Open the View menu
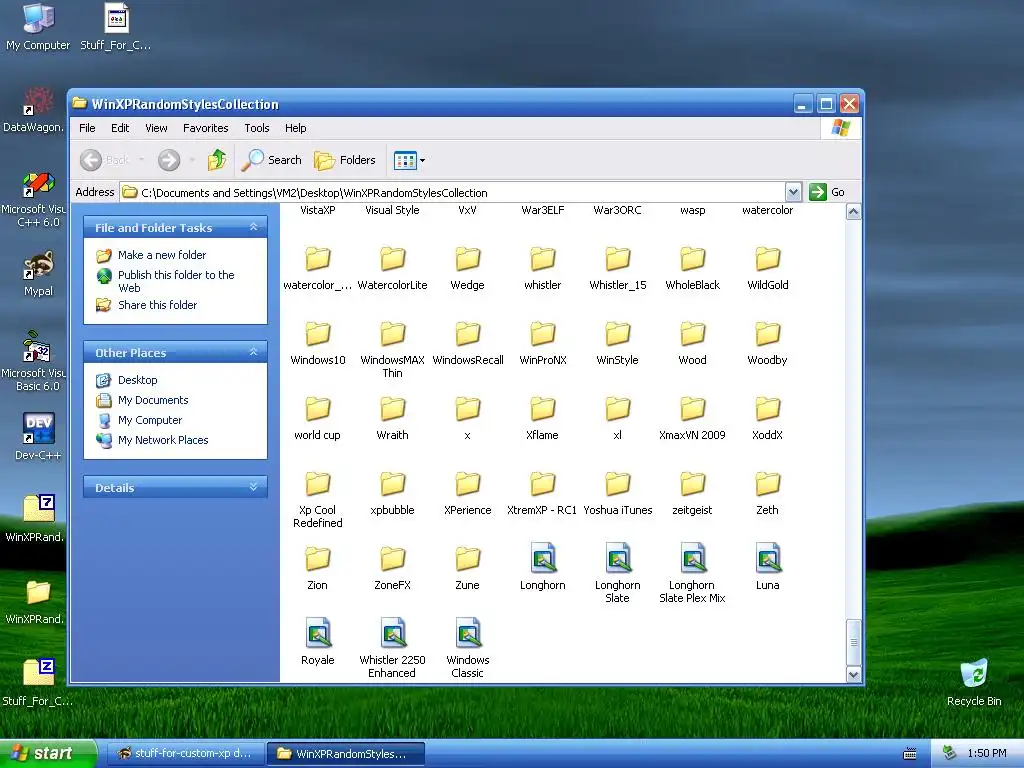The image size is (1024, 768). coord(156,128)
